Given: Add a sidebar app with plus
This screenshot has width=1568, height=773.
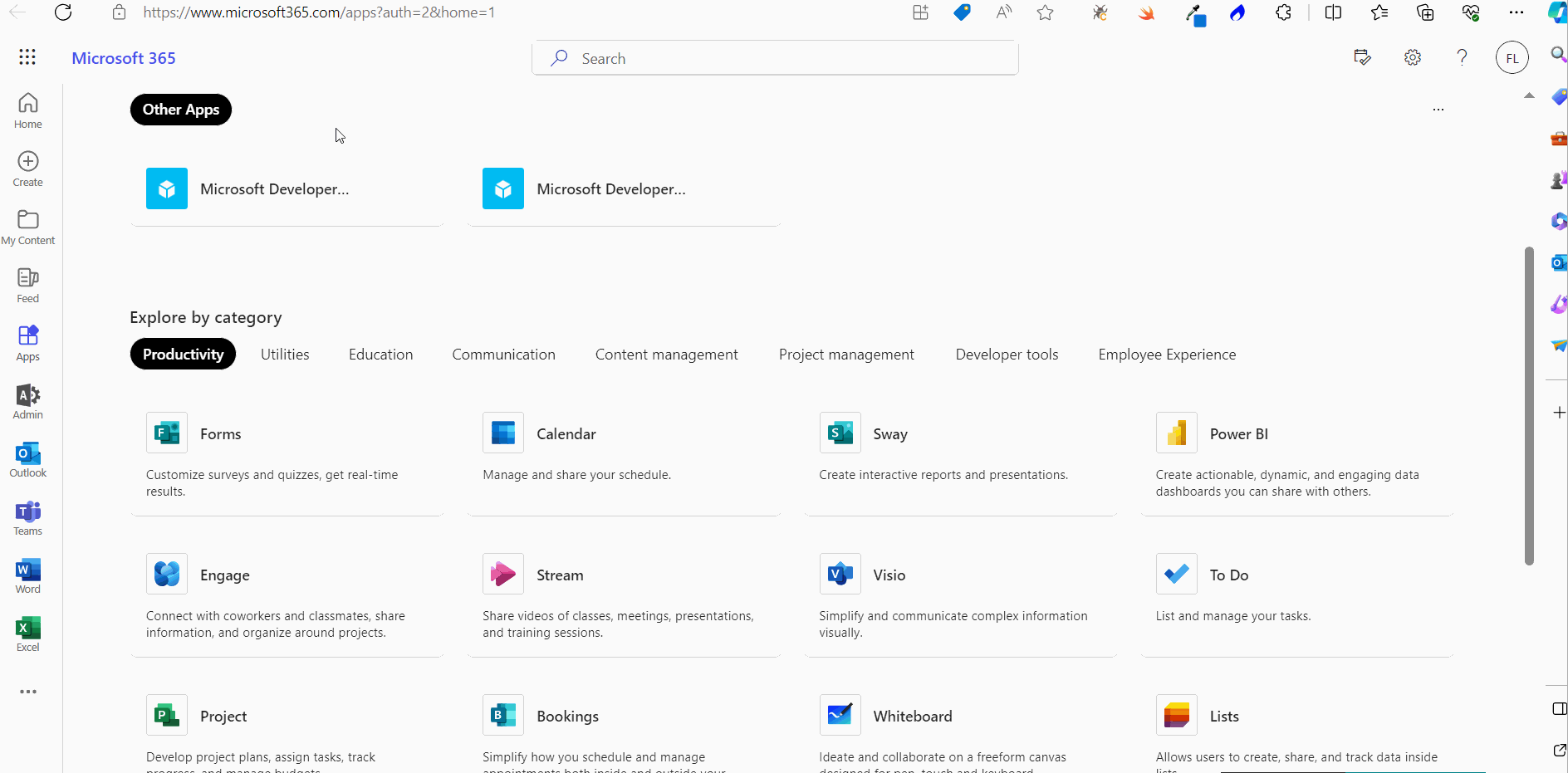Looking at the screenshot, I should 1559,413.
